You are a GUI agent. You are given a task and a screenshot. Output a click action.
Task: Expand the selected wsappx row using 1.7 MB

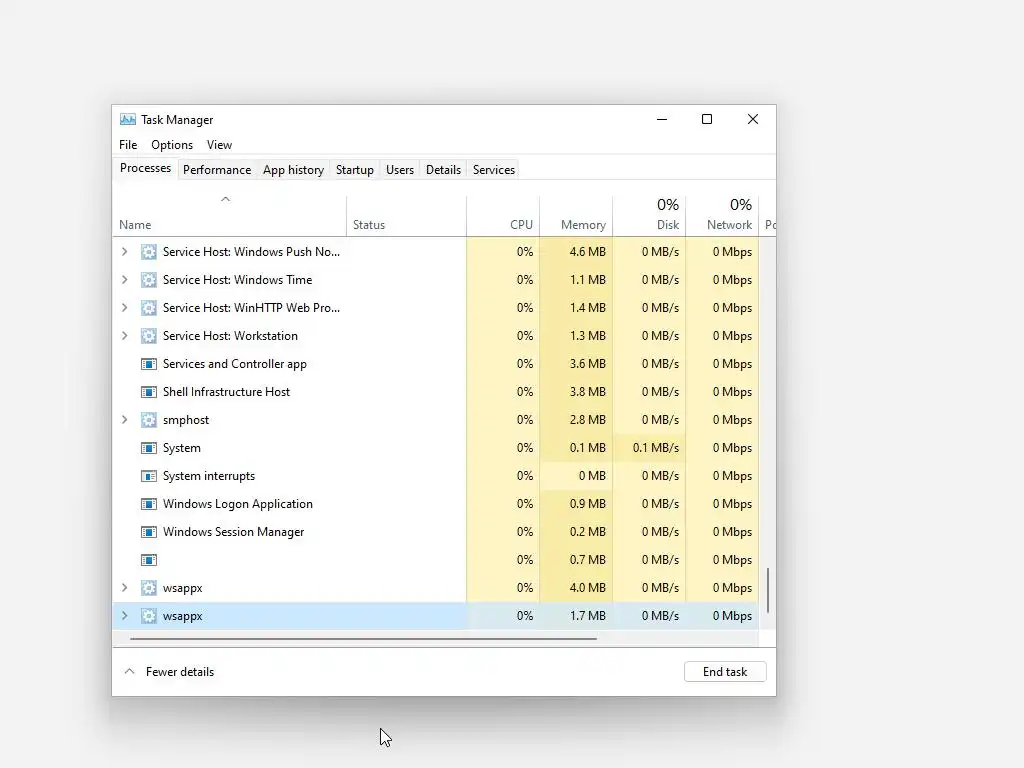(125, 616)
